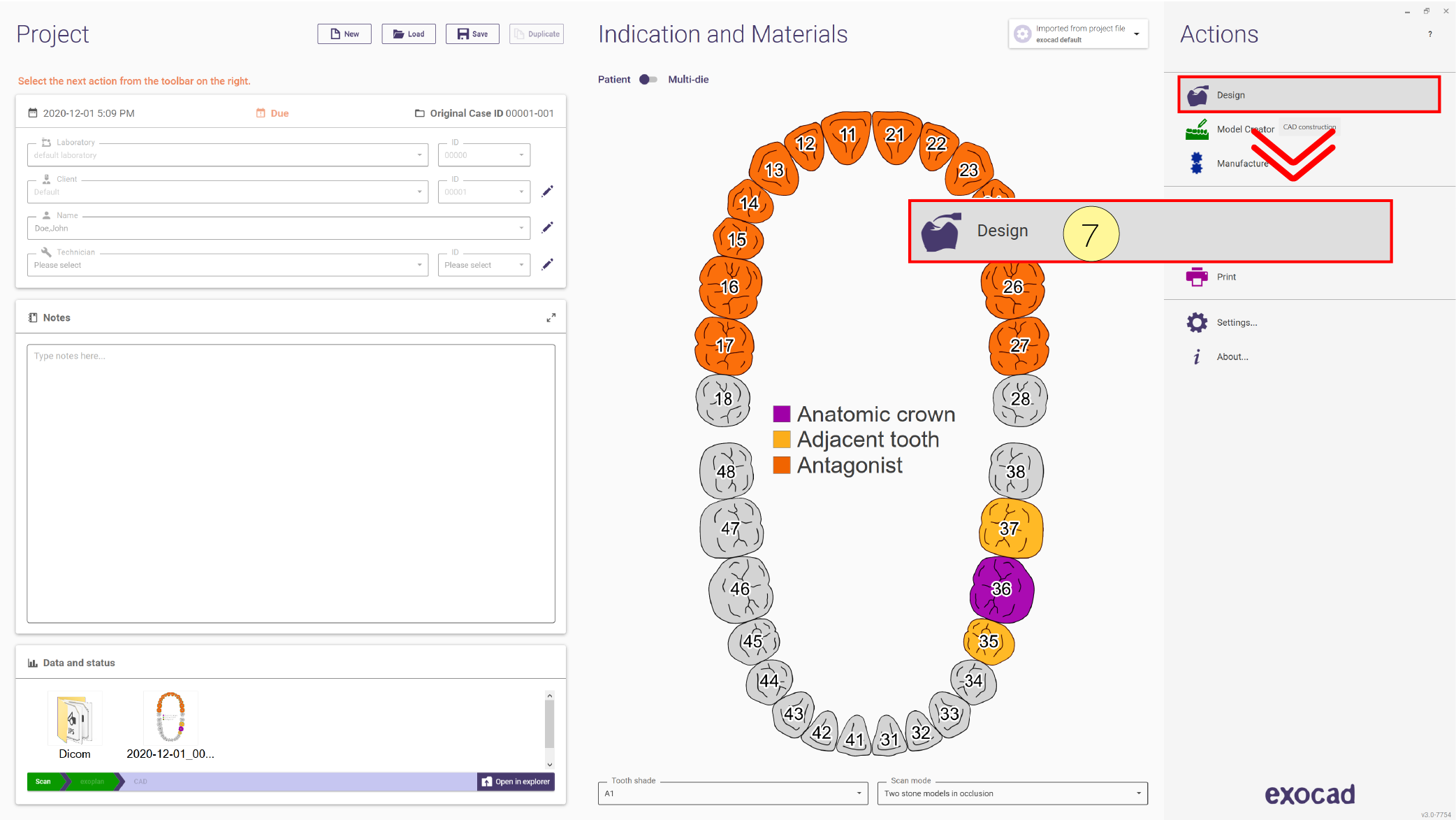Open the Technician ID dropdown
The image size is (1456, 820).
[x=483, y=265]
